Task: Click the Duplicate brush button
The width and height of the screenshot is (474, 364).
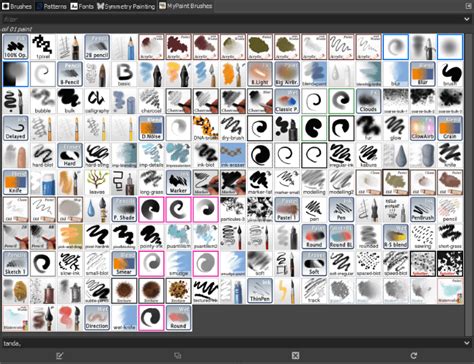Action: point(178,356)
